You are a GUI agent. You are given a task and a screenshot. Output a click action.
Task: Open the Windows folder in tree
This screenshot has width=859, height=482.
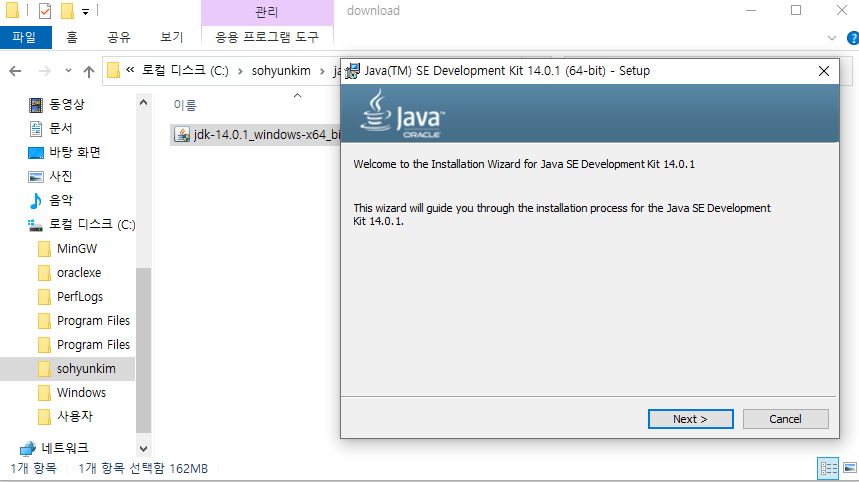81,393
